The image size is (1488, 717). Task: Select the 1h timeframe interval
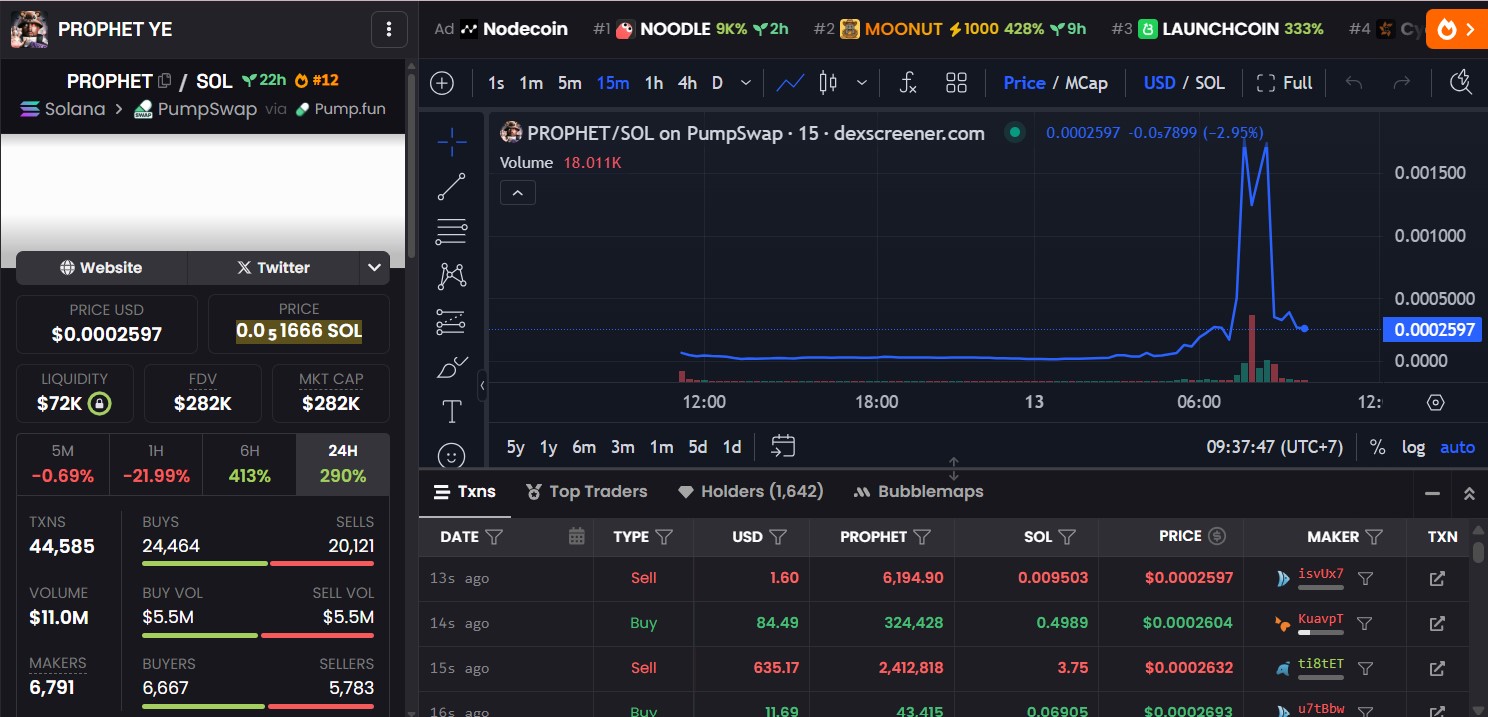tap(654, 83)
